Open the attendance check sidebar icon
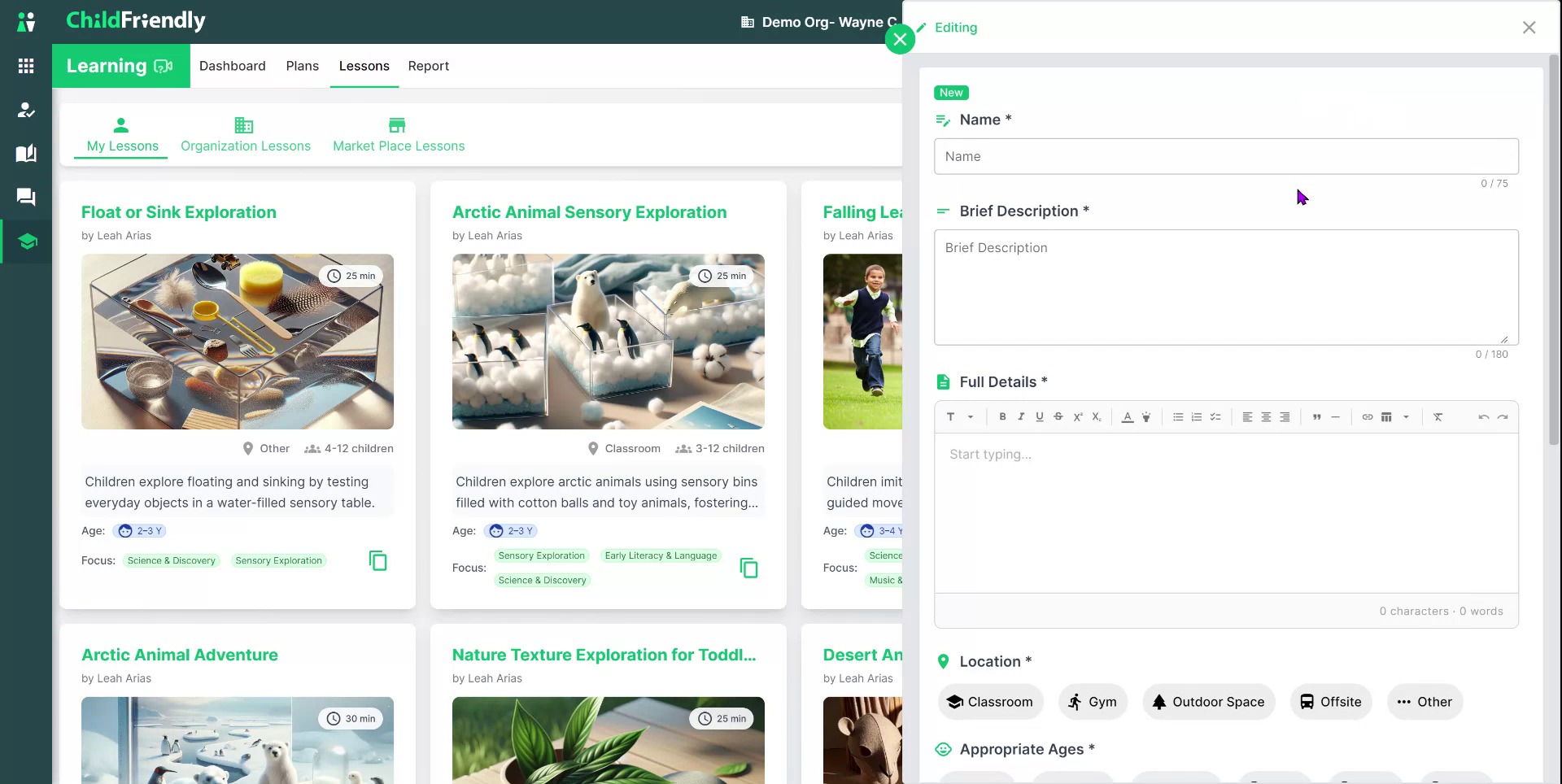This screenshot has width=1562, height=784. point(26,110)
